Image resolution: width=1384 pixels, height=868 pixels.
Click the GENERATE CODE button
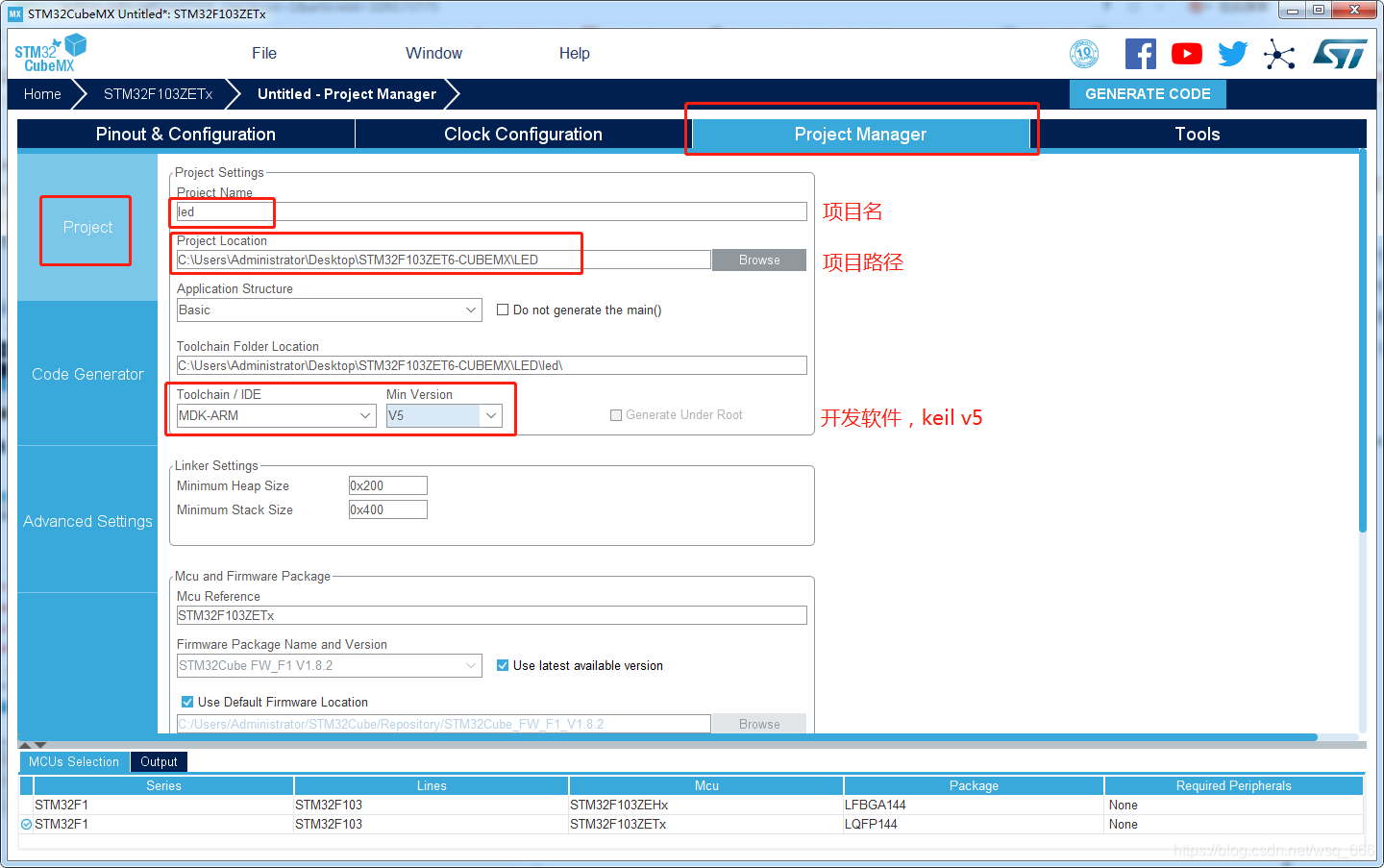(x=1148, y=94)
